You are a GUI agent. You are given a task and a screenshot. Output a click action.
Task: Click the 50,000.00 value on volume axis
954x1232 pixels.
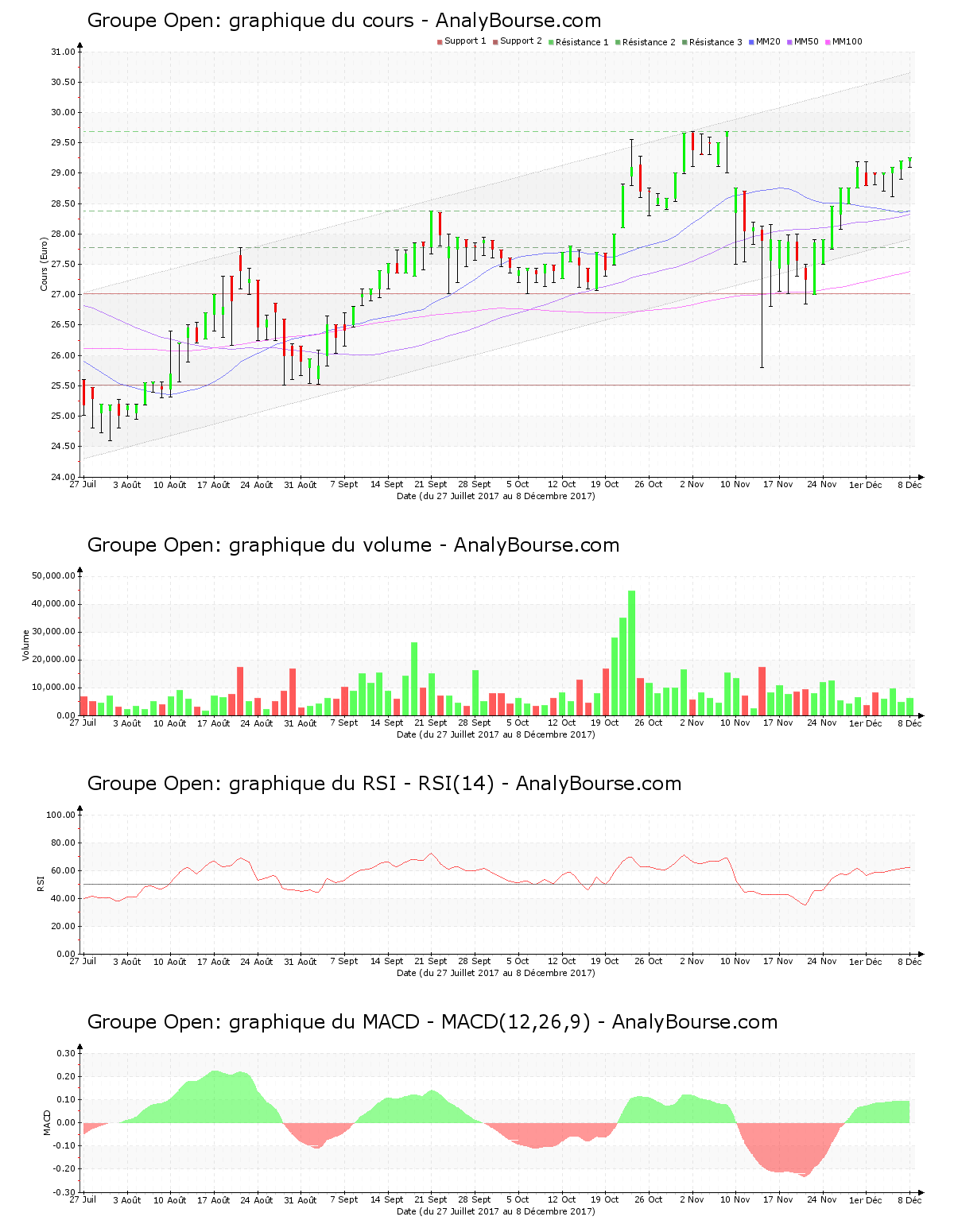(x=54, y=575)
